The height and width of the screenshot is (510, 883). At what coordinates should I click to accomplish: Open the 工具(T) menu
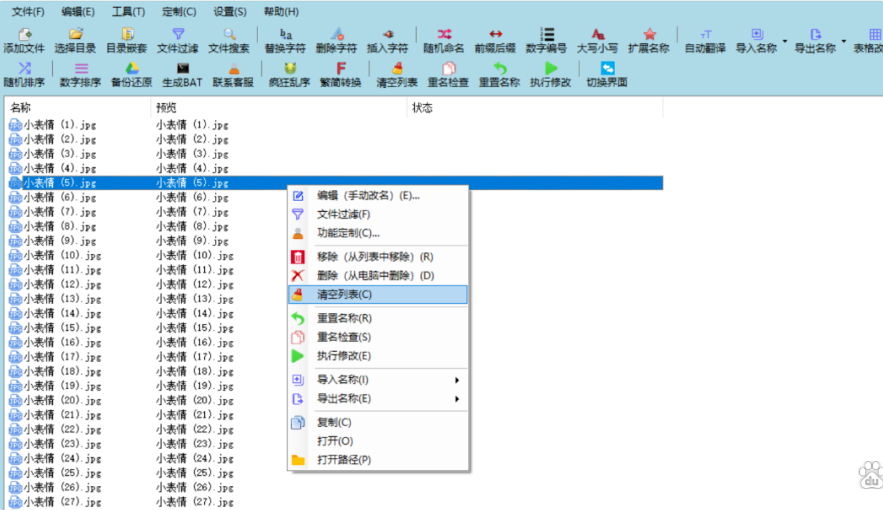pyautogui.click(x=128, y=11)
